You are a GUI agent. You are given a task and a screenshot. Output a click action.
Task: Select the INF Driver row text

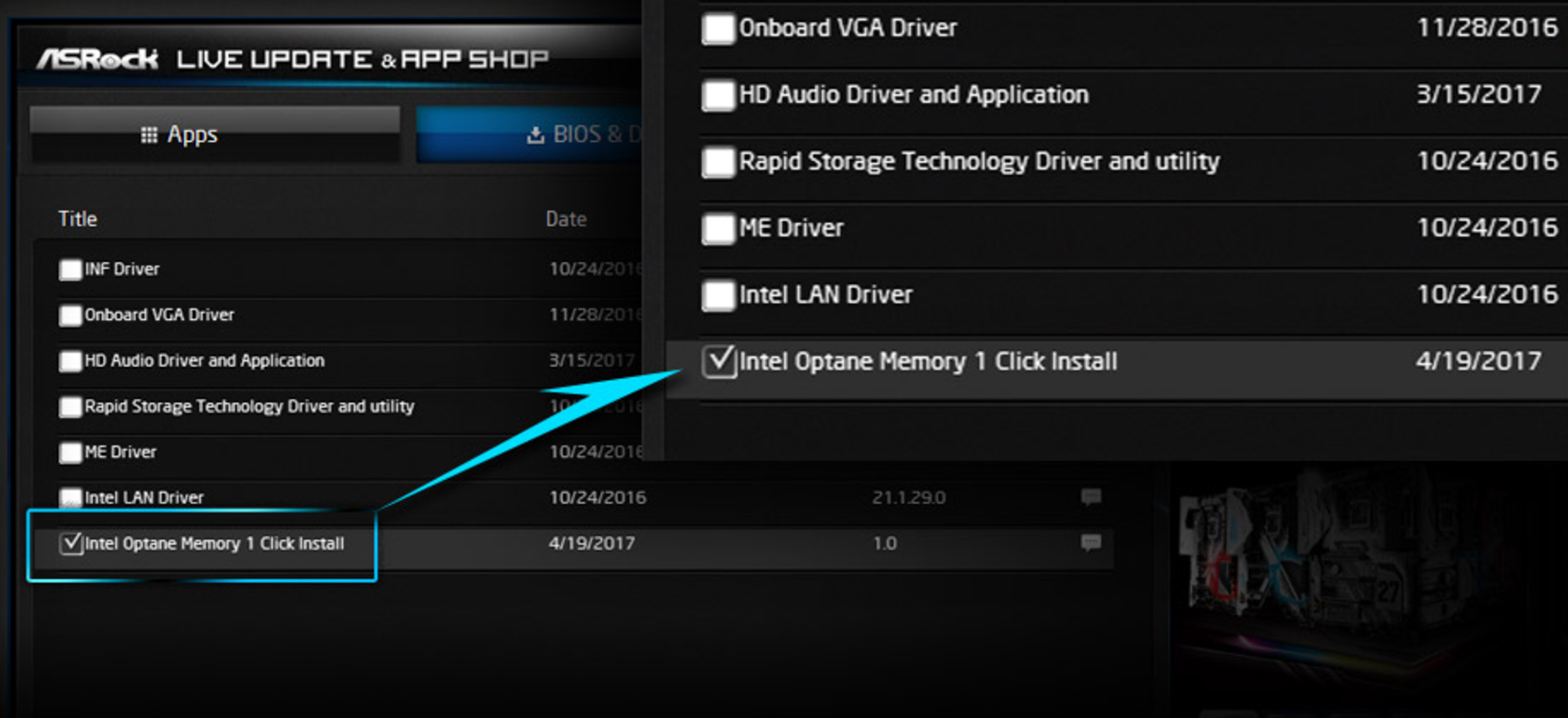click(122, 269)
